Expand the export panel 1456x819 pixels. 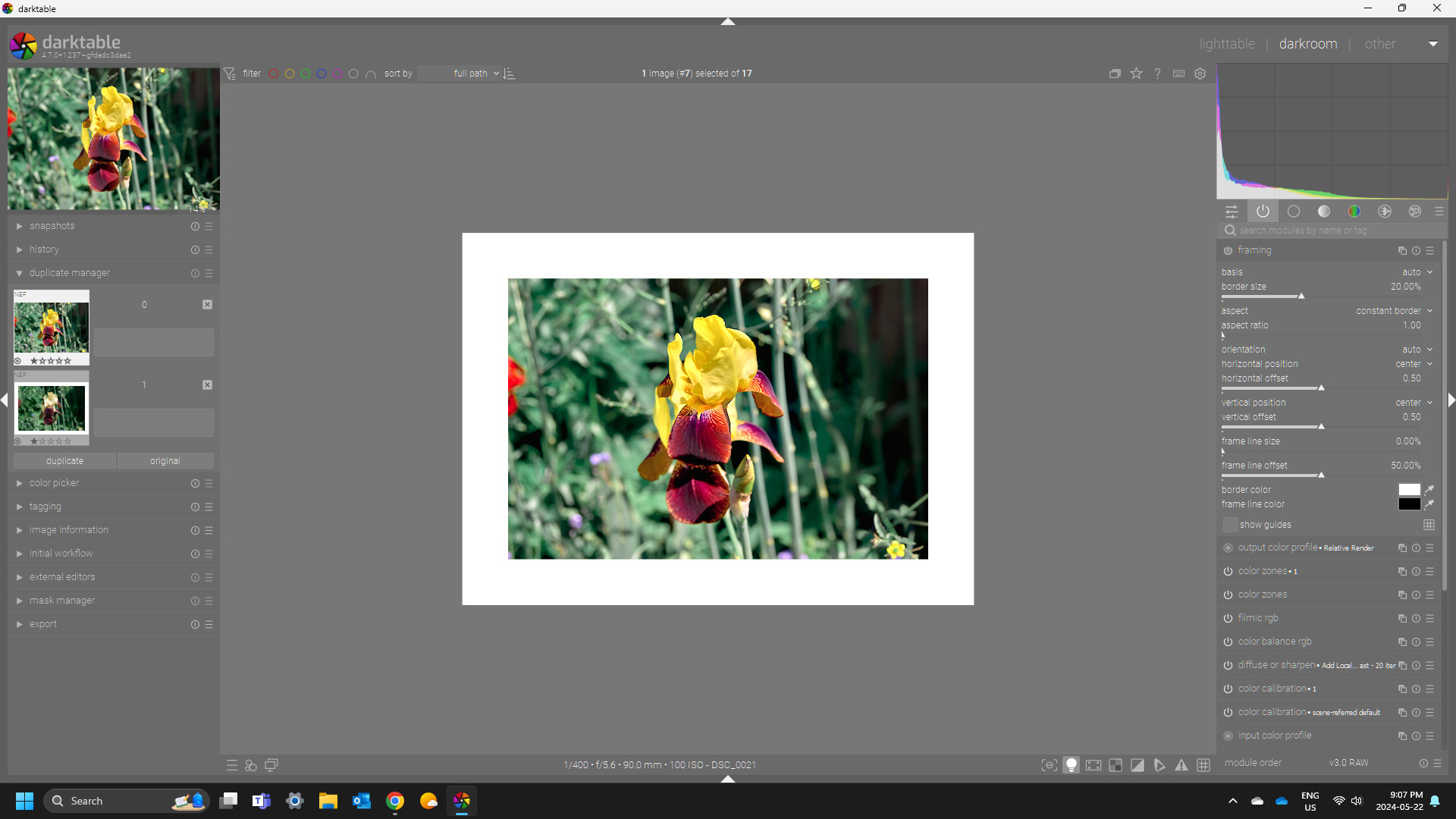tap(43, 624)
